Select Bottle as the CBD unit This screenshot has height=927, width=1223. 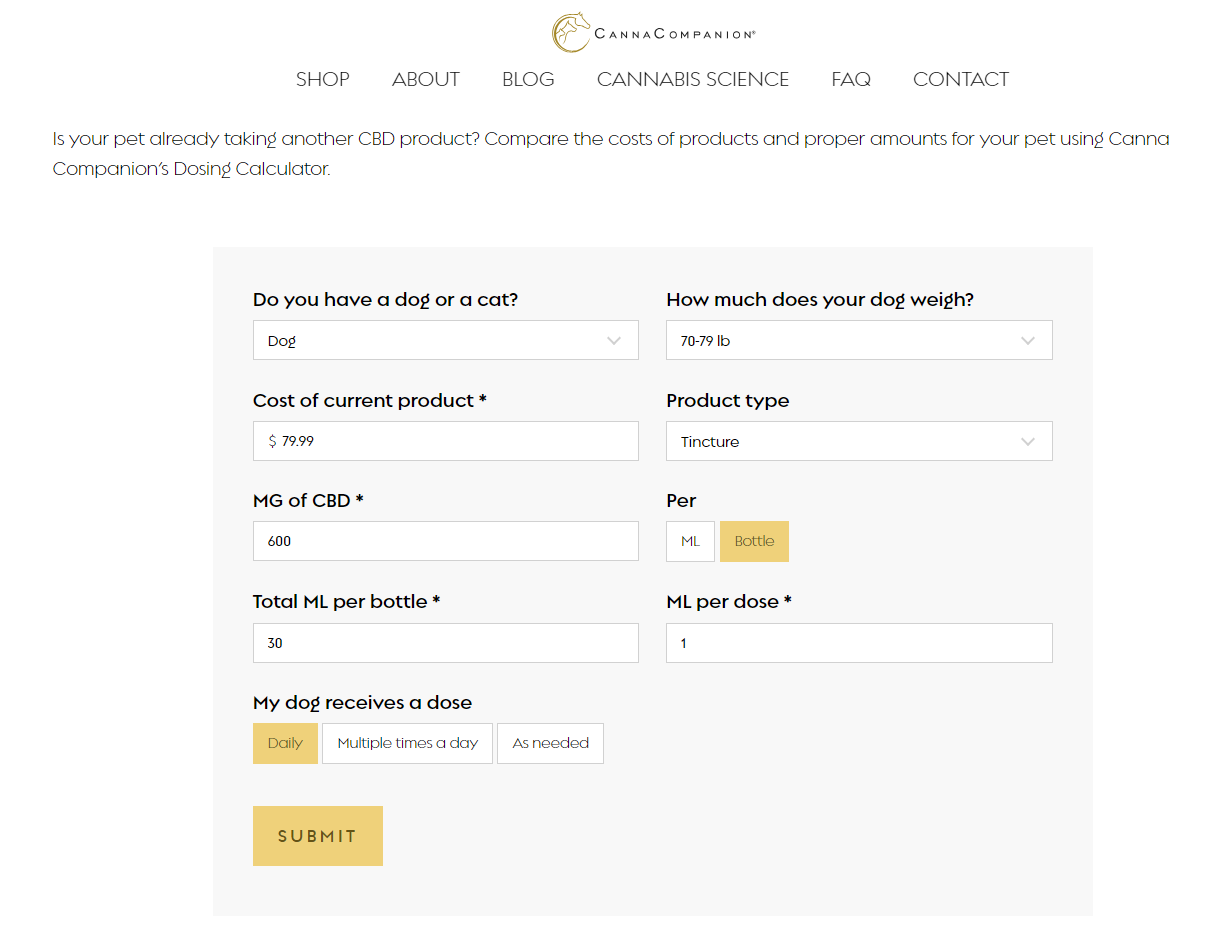click(x=754, y=541)
